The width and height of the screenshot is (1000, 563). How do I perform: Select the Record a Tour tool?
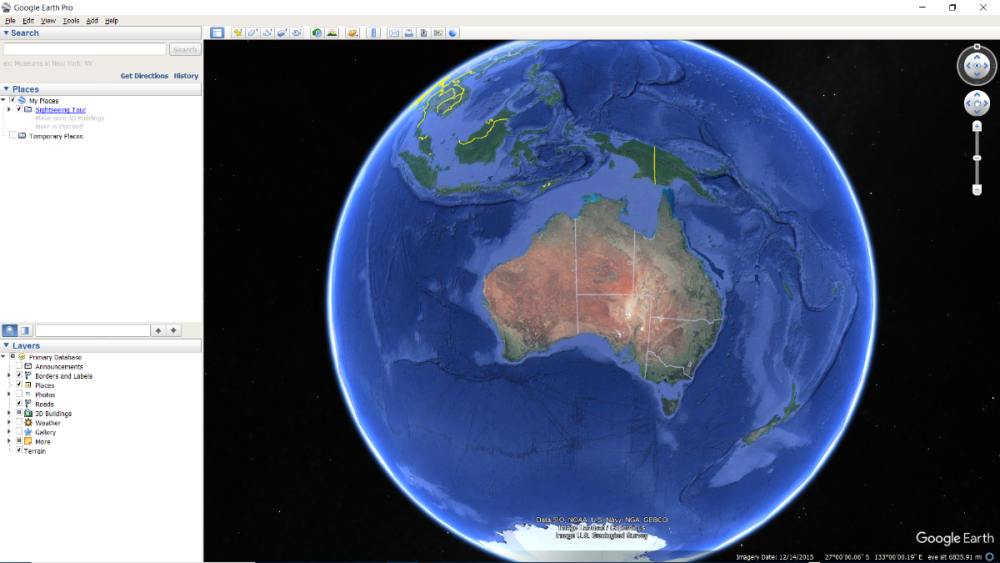point(297,33)
